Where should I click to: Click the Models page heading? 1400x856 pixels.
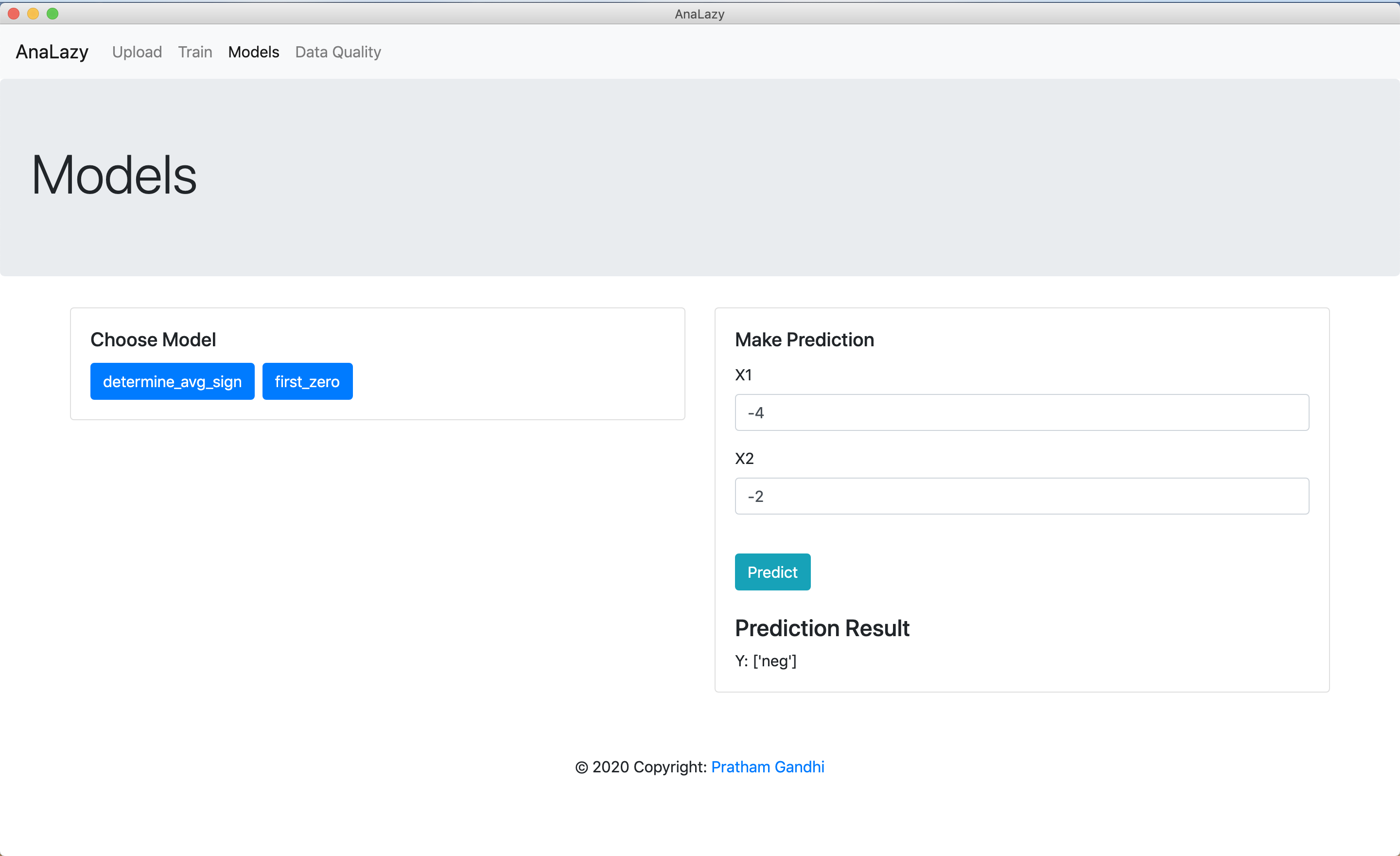point(114,175)
